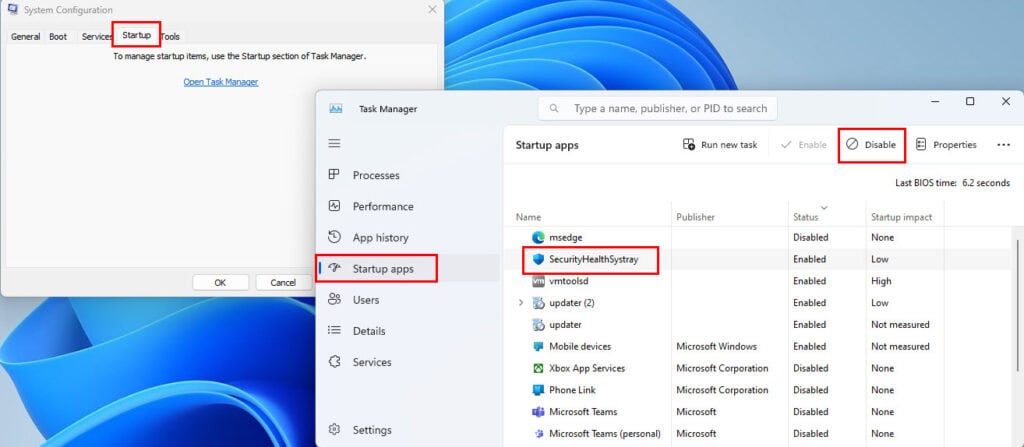The image size is (1024, 447).
Task: Click the Users sidebar icon
Action: pyautogui.click(x=334, y=299)
